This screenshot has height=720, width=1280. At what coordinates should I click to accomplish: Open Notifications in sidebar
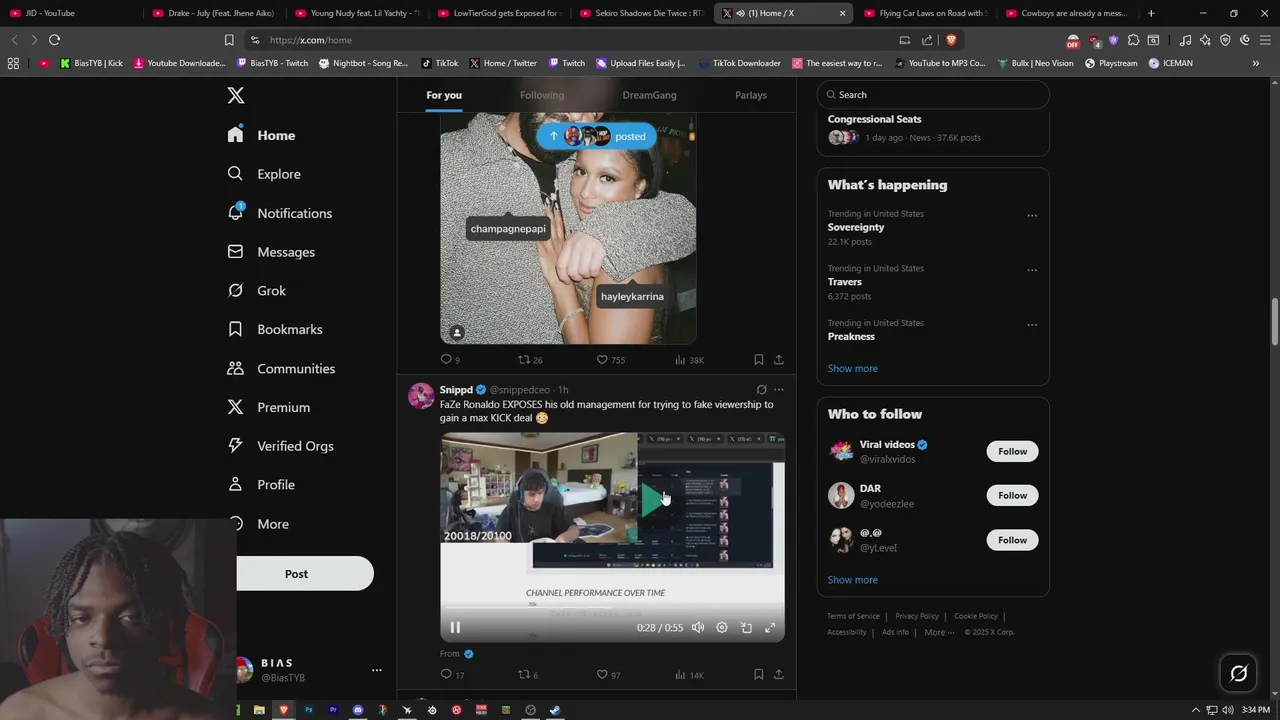[280, 213]
